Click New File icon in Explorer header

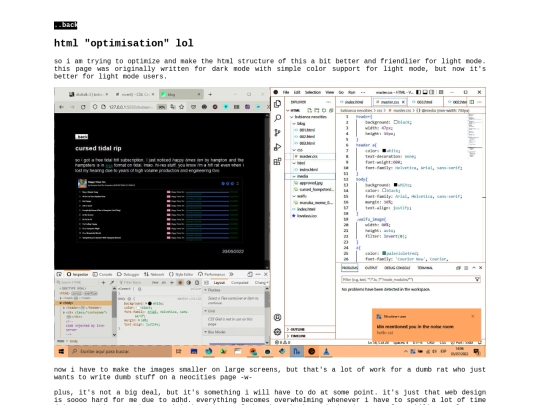pyautogui.click(x=309, y=111)
